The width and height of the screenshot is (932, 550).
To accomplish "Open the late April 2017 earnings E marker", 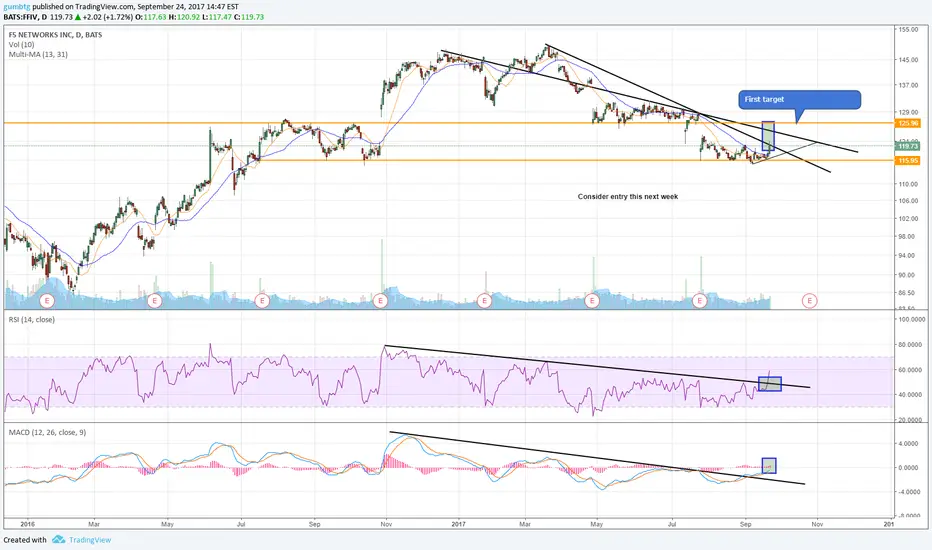I will tap(592, 301).
